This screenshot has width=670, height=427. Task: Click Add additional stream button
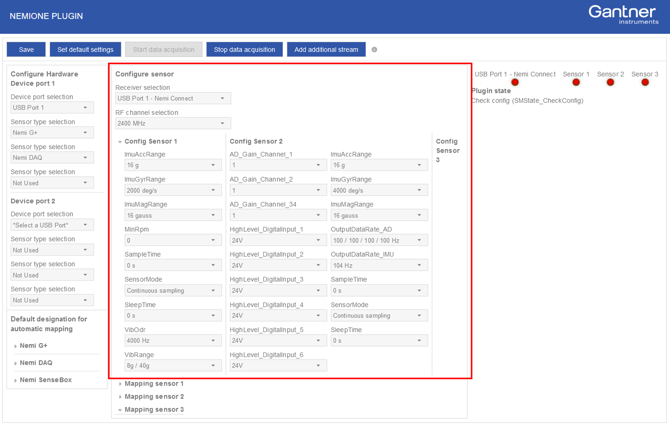pos(326,50)
